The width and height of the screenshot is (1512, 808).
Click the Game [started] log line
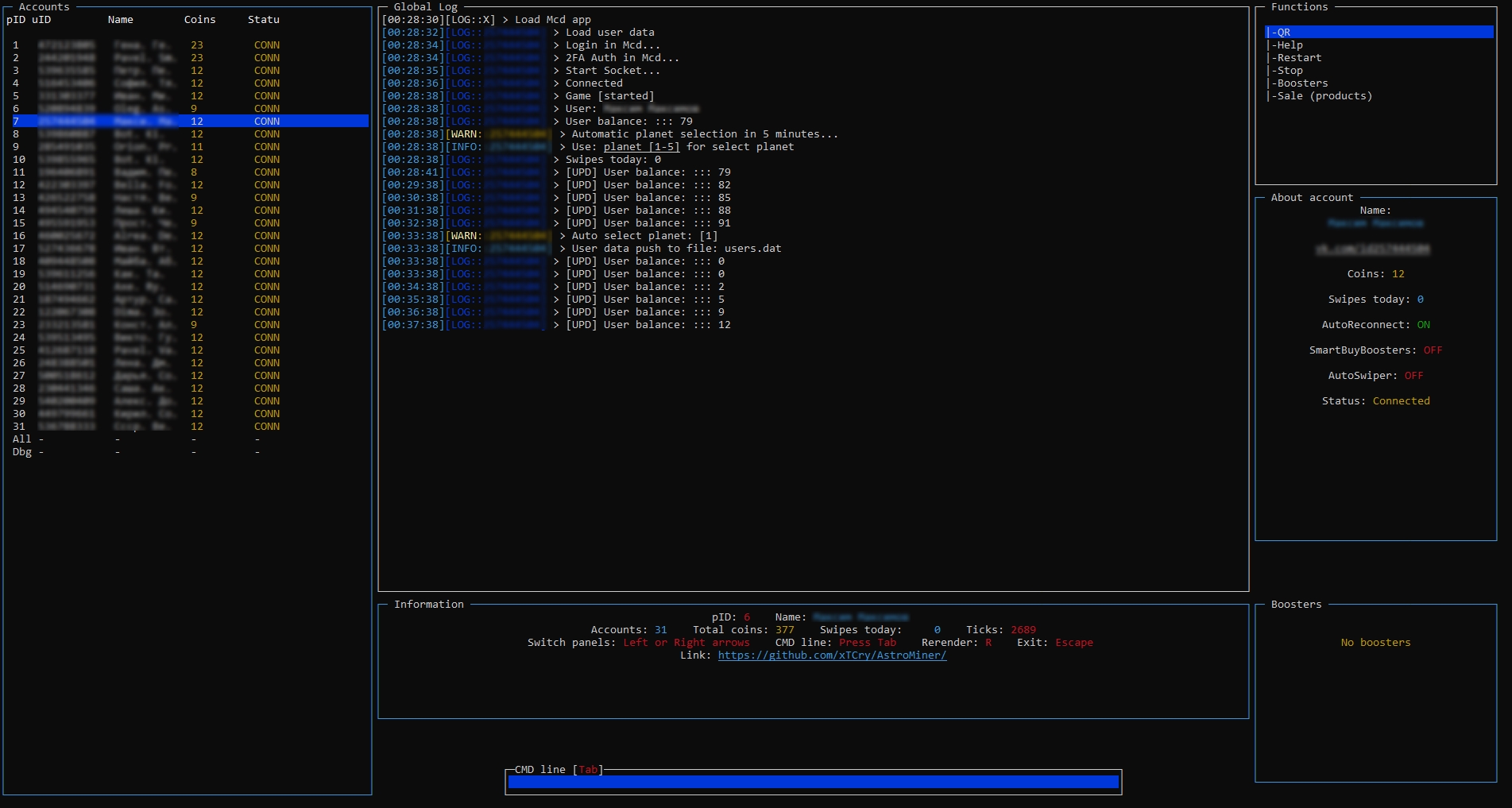point(518,96)
